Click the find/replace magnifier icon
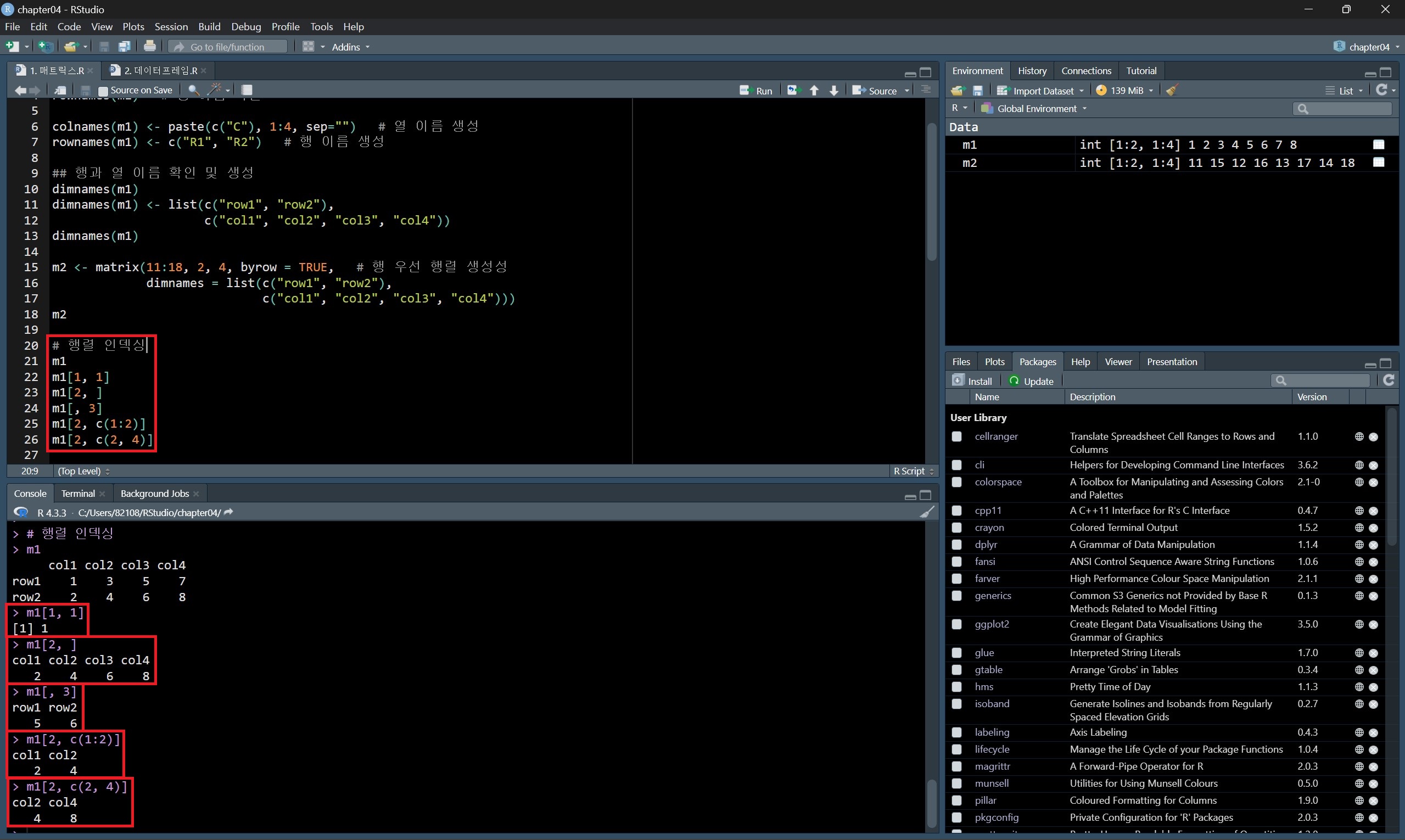1405x840 pixels. point(193,90)
